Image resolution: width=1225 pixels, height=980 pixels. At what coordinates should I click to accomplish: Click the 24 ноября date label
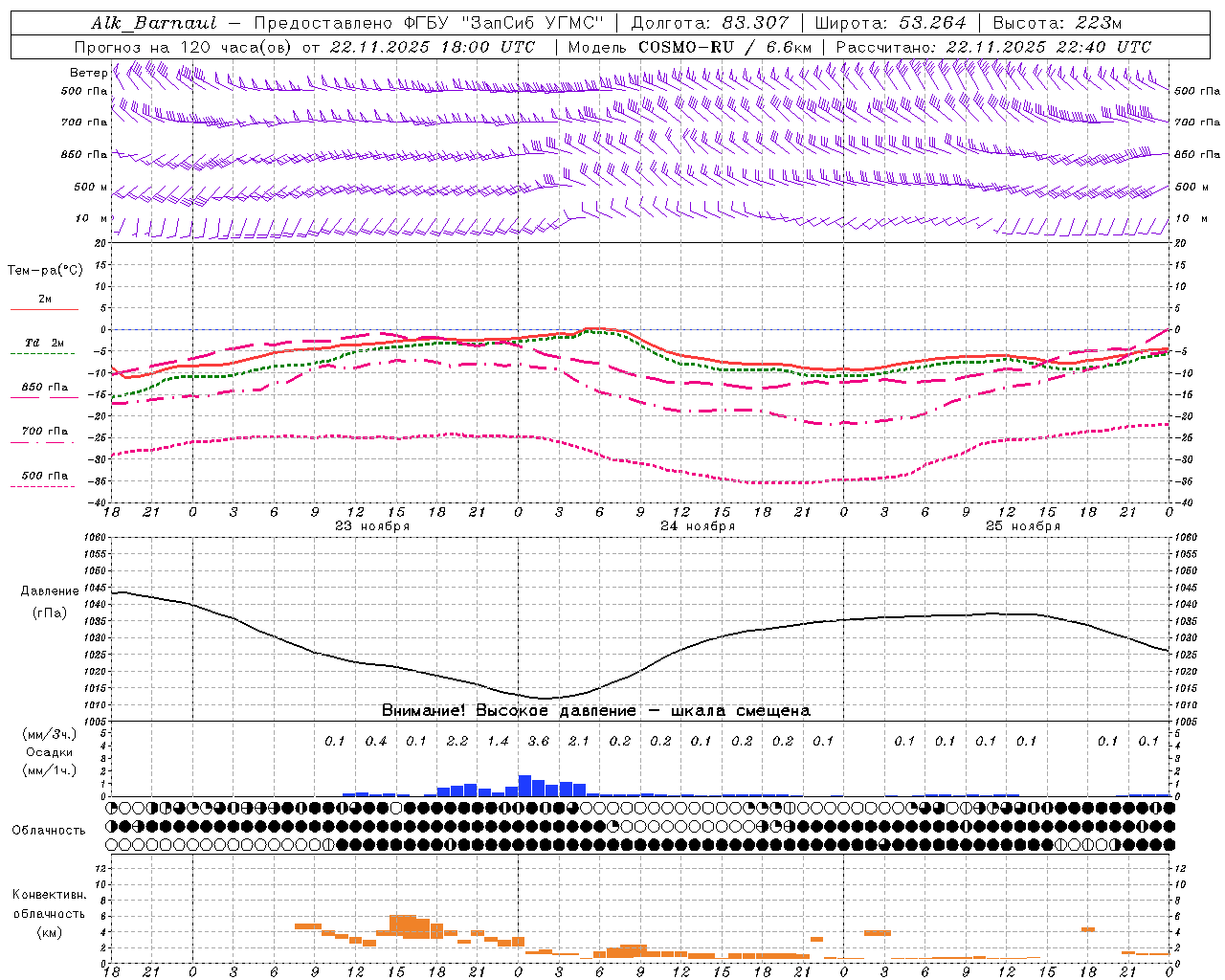point(698,526)
